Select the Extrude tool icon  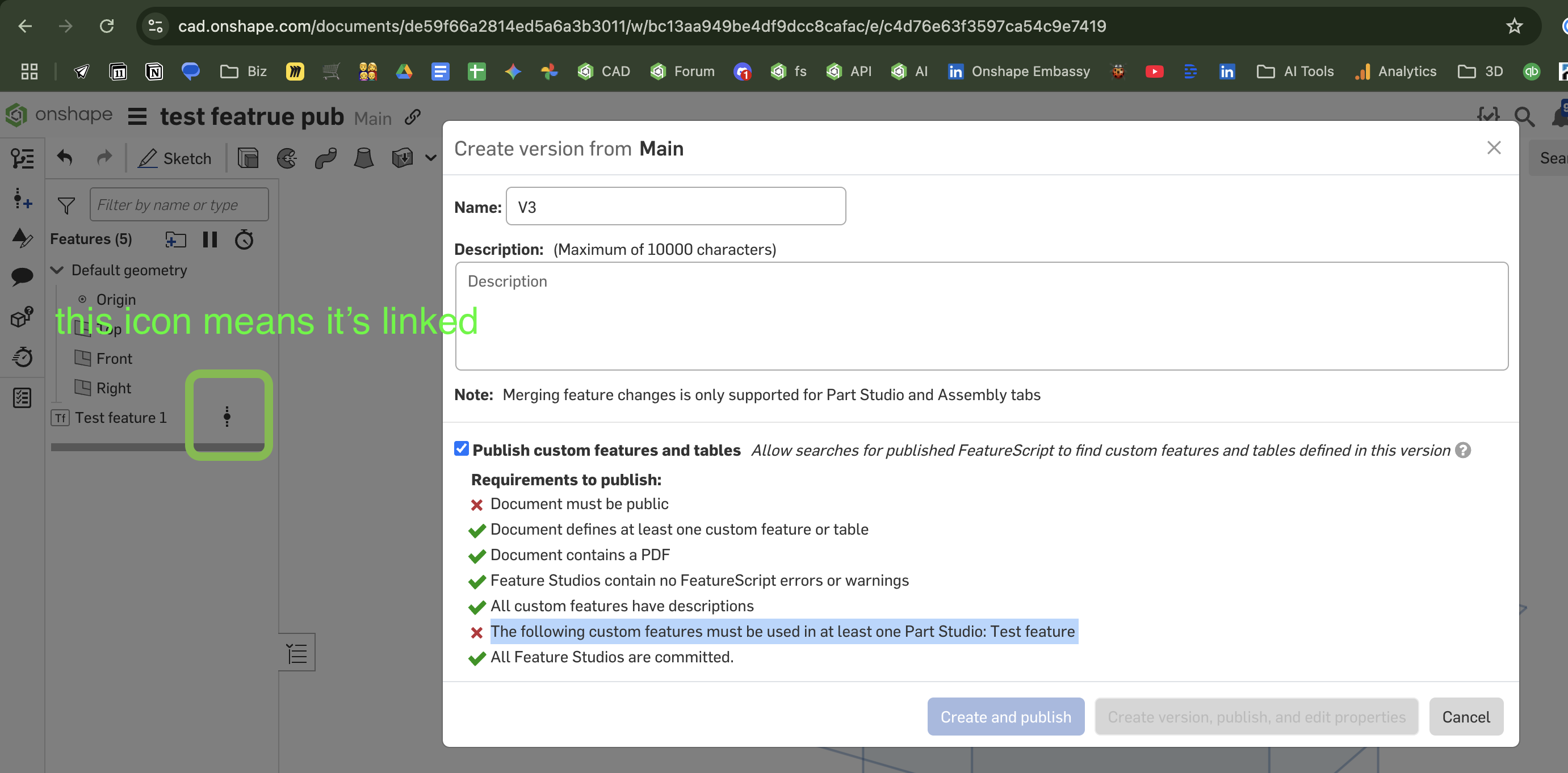(248, 158)
